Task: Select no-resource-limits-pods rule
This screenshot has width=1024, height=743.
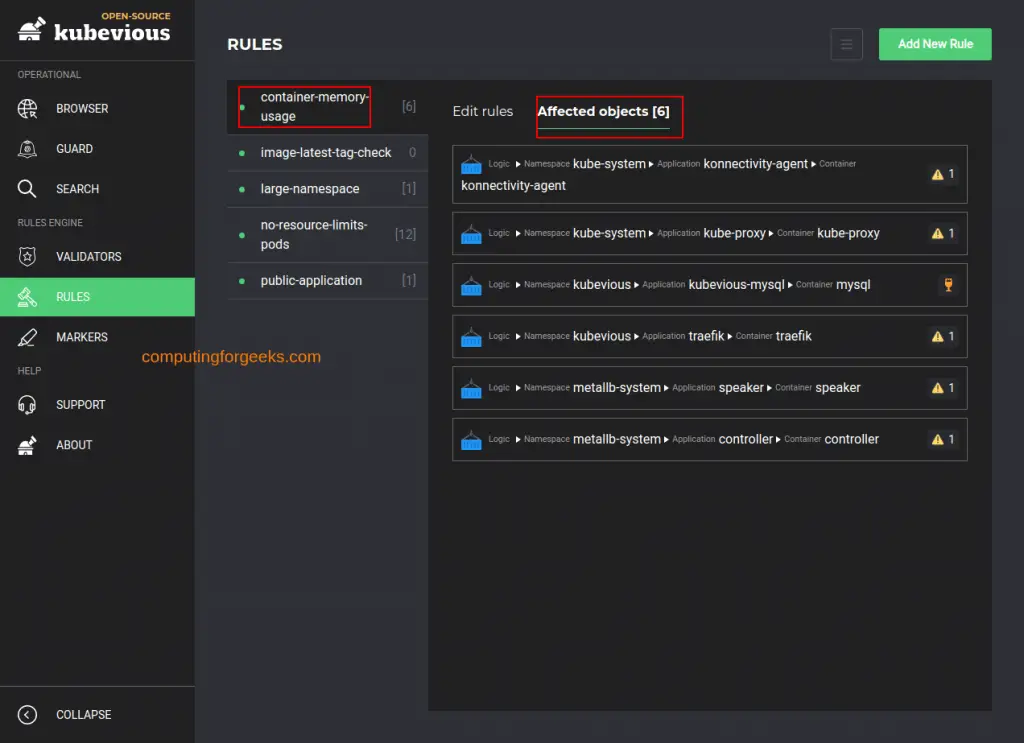Action: (328, 235)
